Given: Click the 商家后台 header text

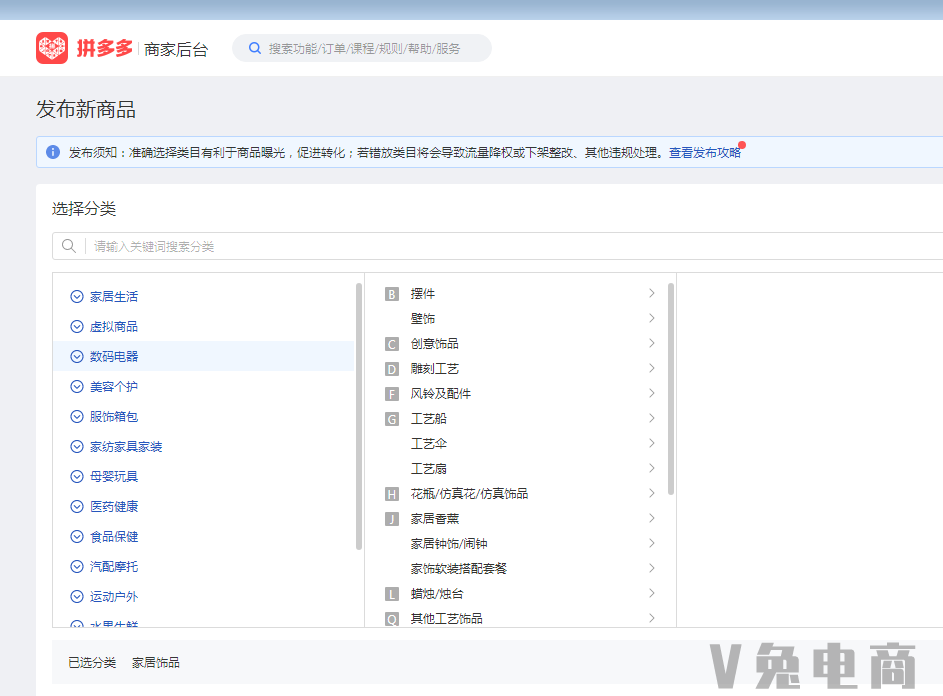Looking at the screenshot, I should 176,49.
